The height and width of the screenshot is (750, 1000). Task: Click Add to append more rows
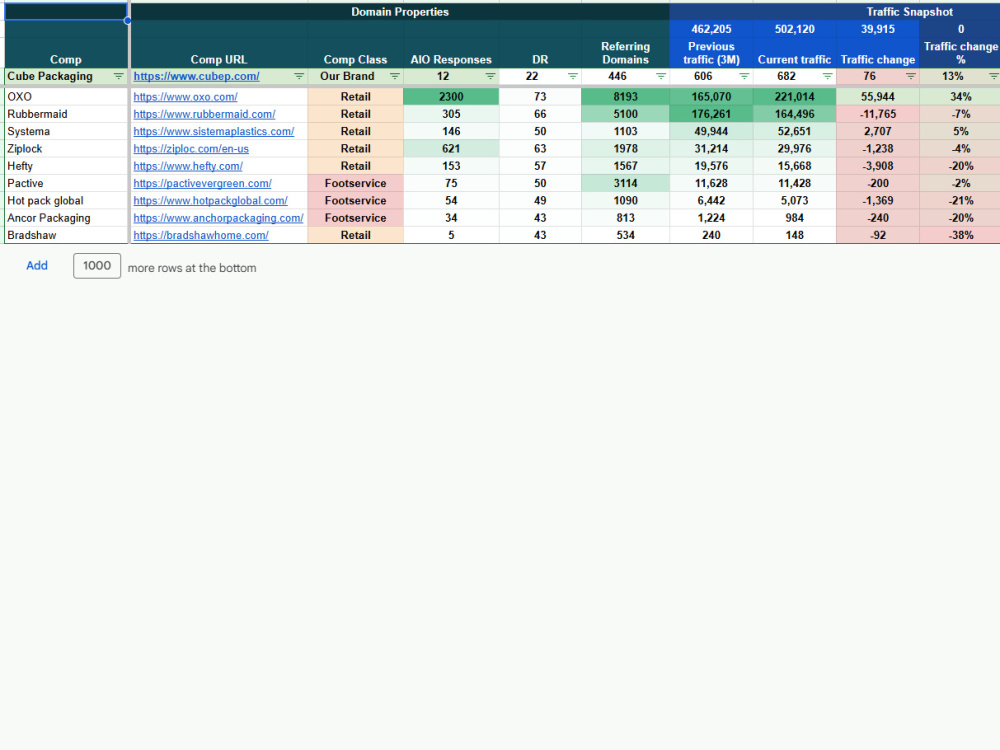37,265
